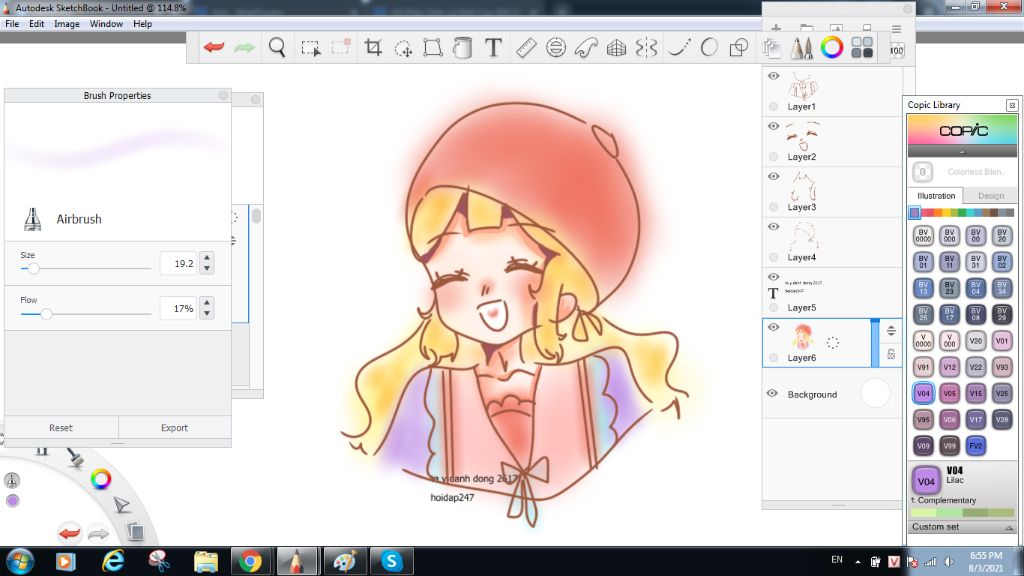This screenshot has height=576, width=1024.
Task: Open the Help menu
Action: (142, 24)
